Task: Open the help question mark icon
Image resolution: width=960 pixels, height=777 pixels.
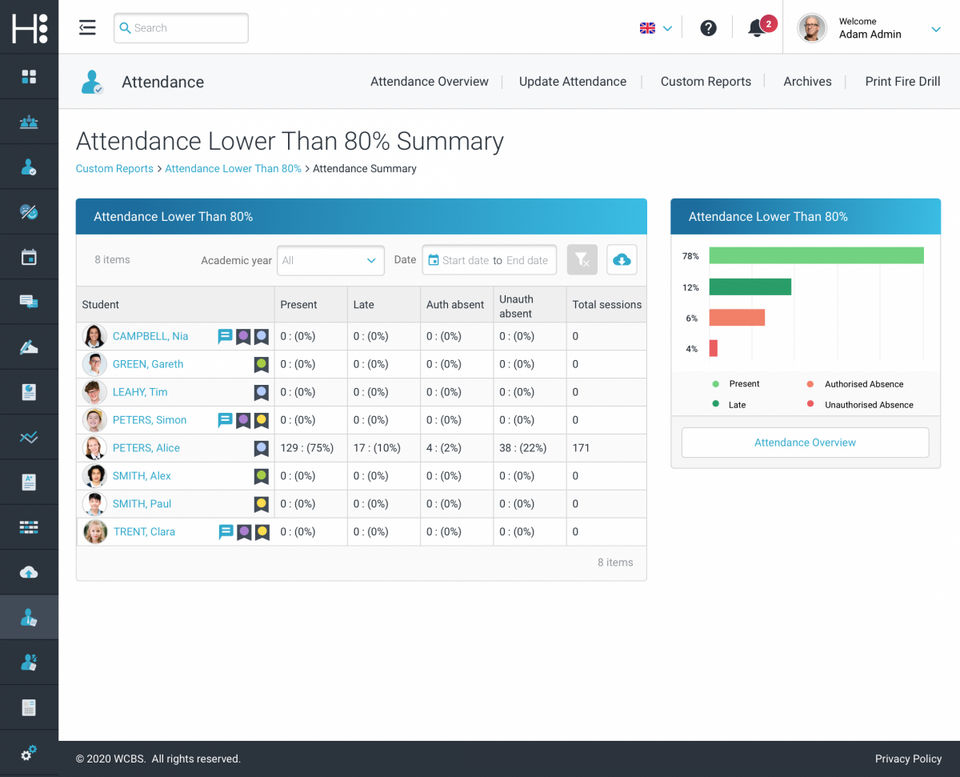Action: 708,28
